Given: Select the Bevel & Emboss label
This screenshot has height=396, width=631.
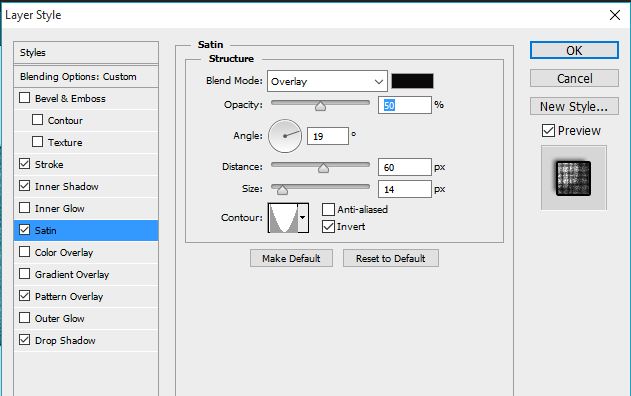Looking at the screenshot, I should pos(70,98).
